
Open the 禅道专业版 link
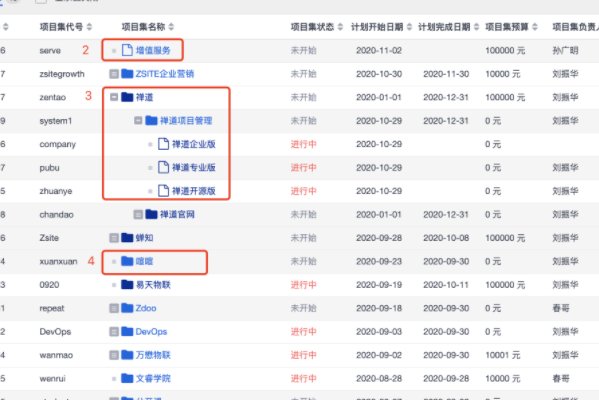[194, 167]
